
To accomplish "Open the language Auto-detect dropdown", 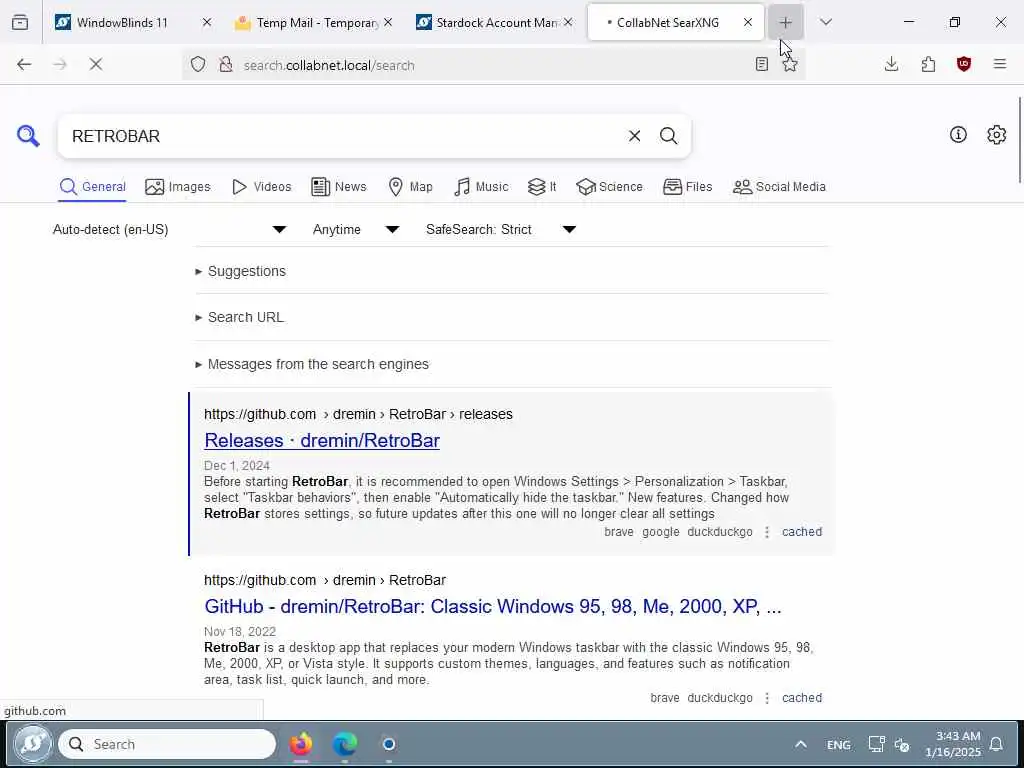I will coord(170,229).
